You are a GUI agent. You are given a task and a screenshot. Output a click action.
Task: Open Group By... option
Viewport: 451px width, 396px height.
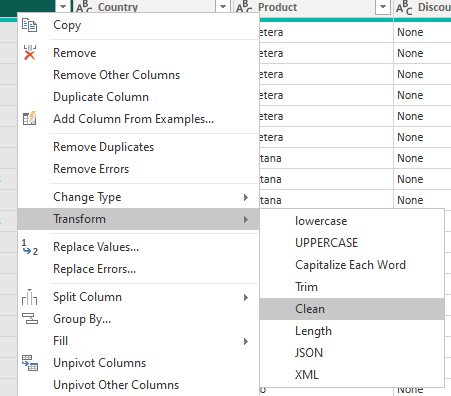(x=138, y=319)
